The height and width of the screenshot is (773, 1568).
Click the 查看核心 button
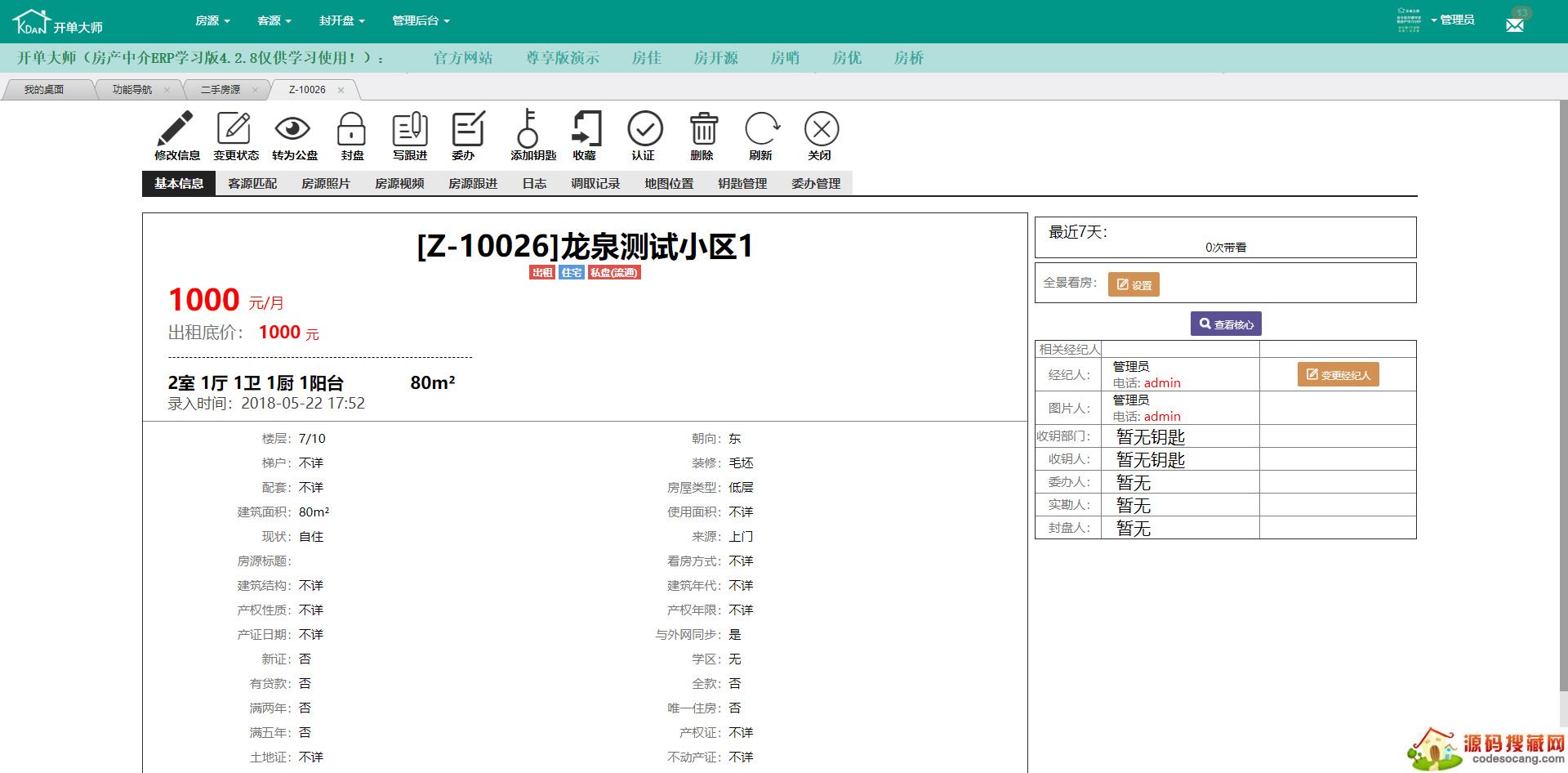tap(1226, 324)
